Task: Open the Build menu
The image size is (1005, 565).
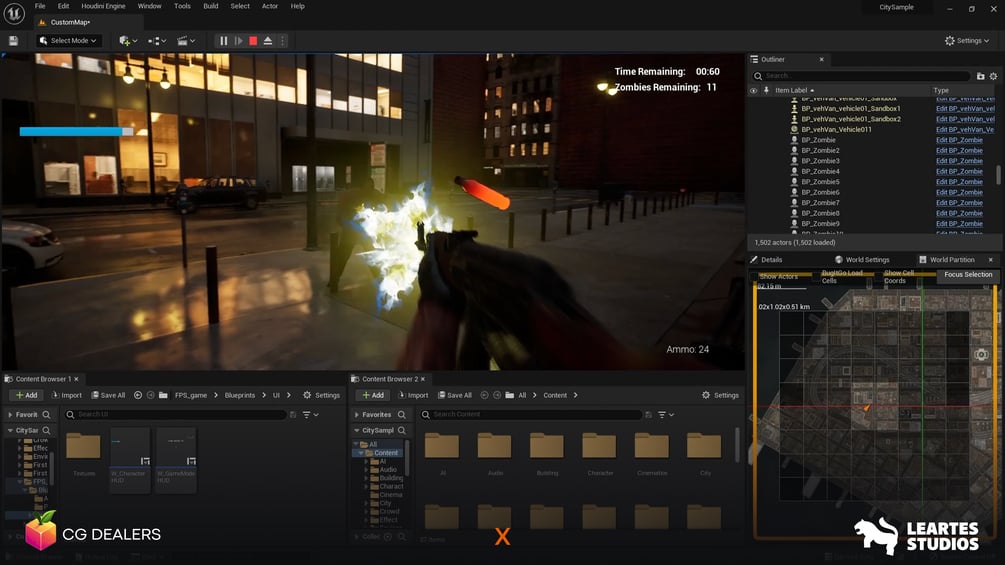Action: pyautogui.click(x=211, y=6)
